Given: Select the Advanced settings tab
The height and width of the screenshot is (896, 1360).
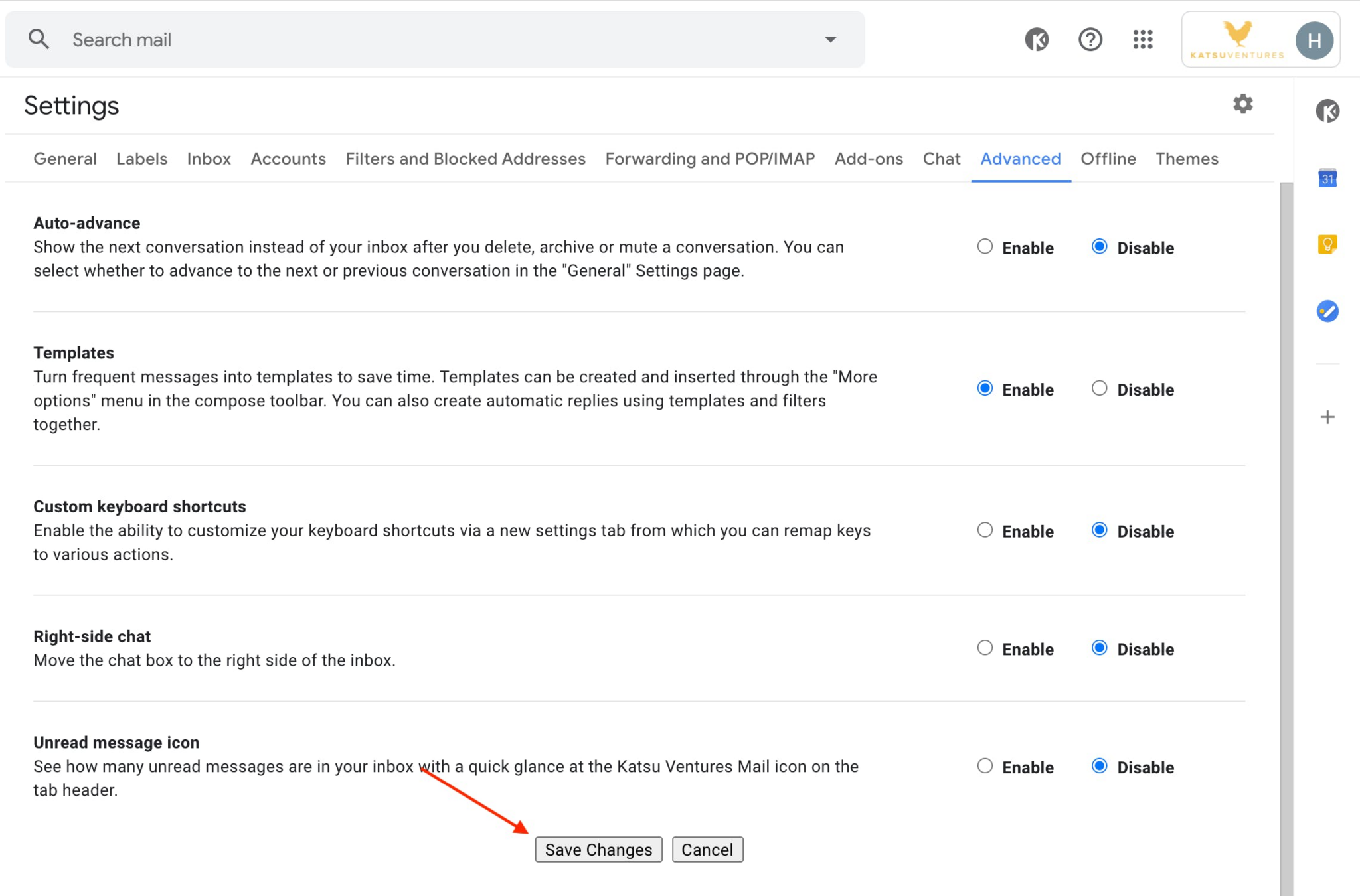Looking at the screenshot, I should point(1020,158).
